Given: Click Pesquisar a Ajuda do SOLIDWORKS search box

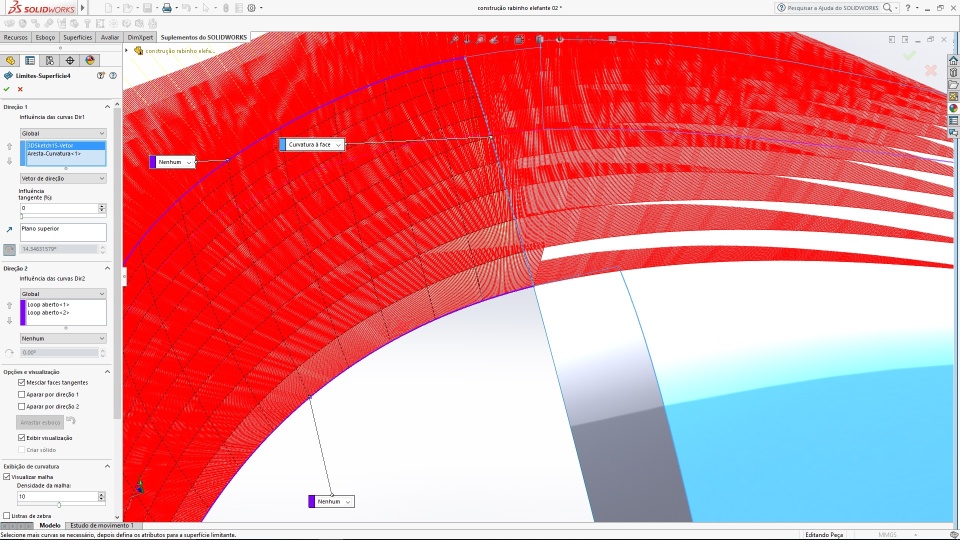Looking at the screenshot, I should pyautogui.click(x=835, y=8).
